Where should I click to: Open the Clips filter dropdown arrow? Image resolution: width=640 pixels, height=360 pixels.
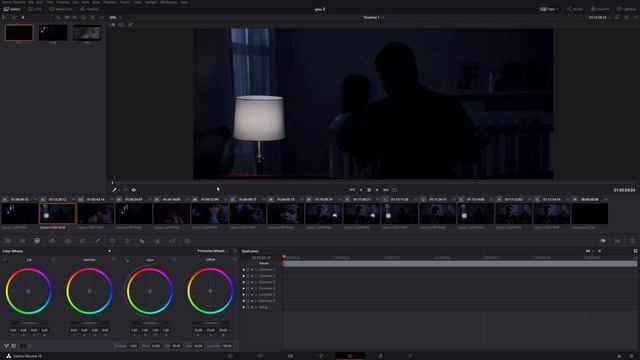coord(557,9)
